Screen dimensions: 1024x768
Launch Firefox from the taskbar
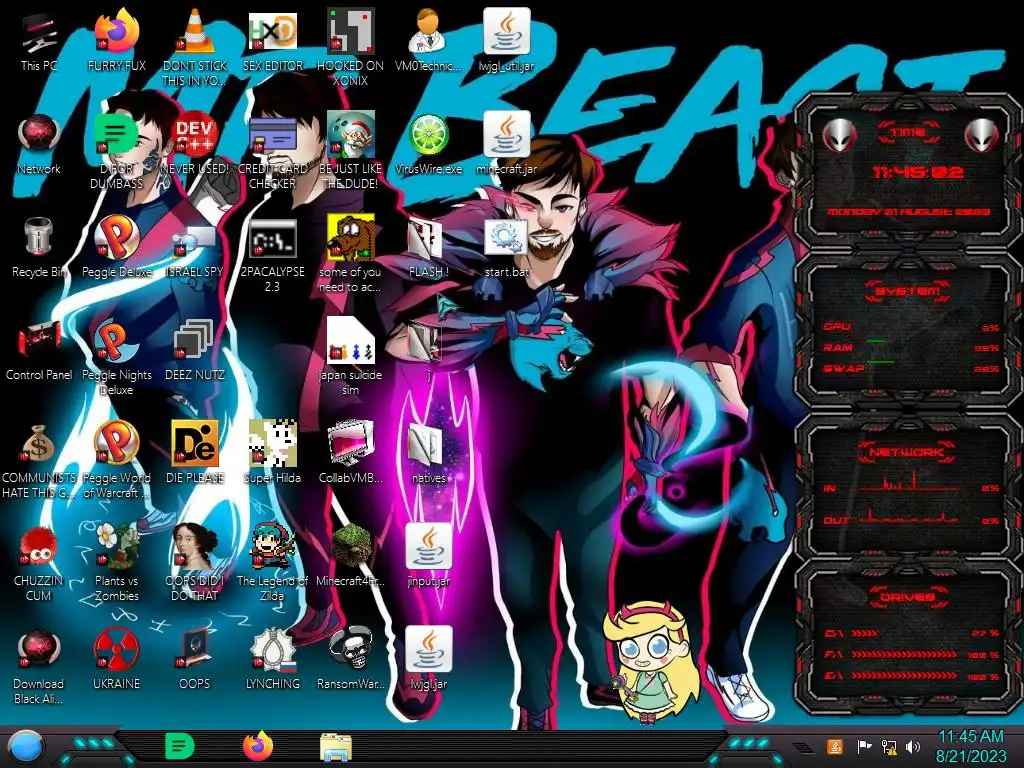pyautogui.click(x=258, y=747)
